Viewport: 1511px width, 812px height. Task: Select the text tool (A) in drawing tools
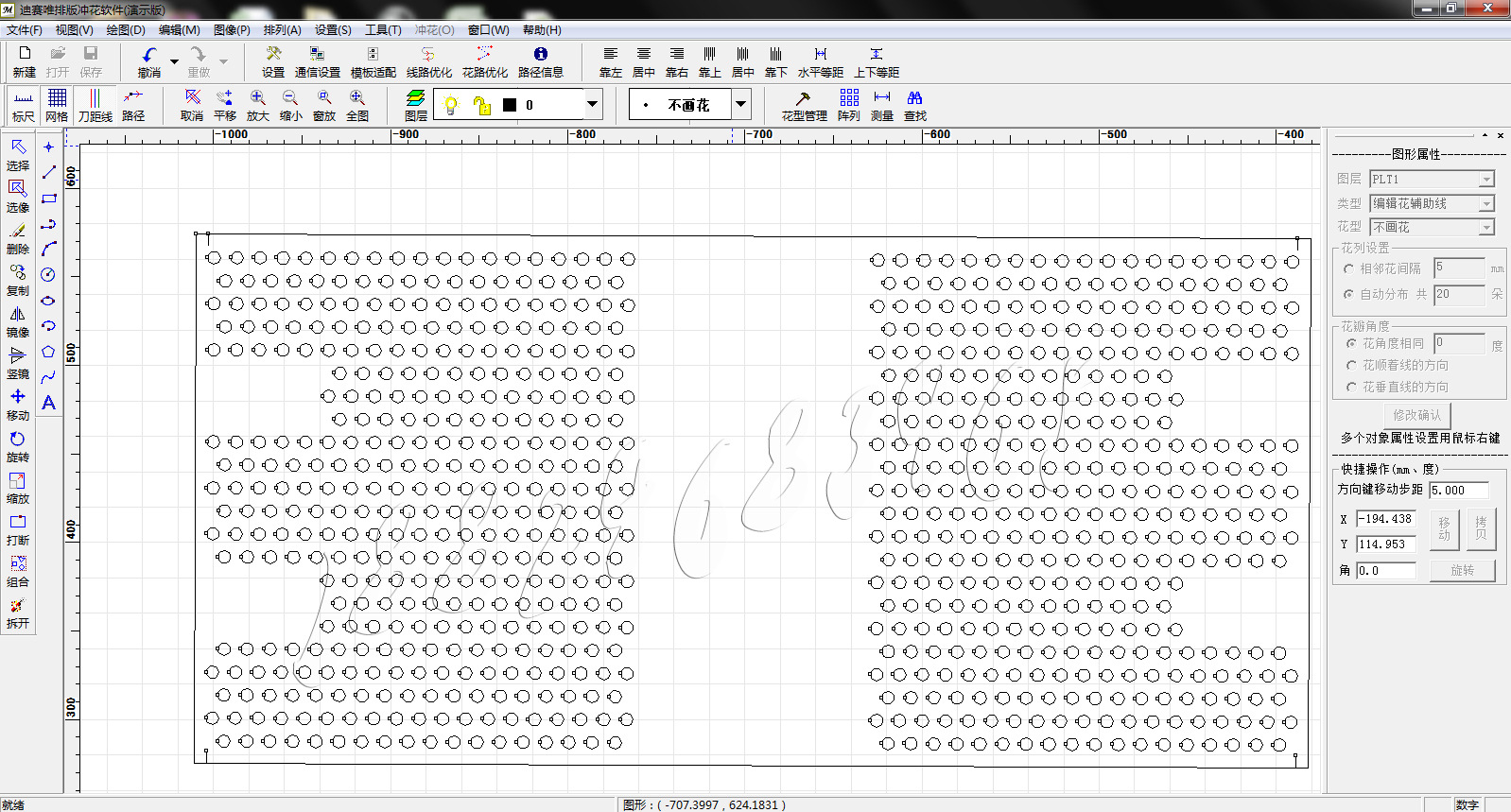[x=48, y=403]
